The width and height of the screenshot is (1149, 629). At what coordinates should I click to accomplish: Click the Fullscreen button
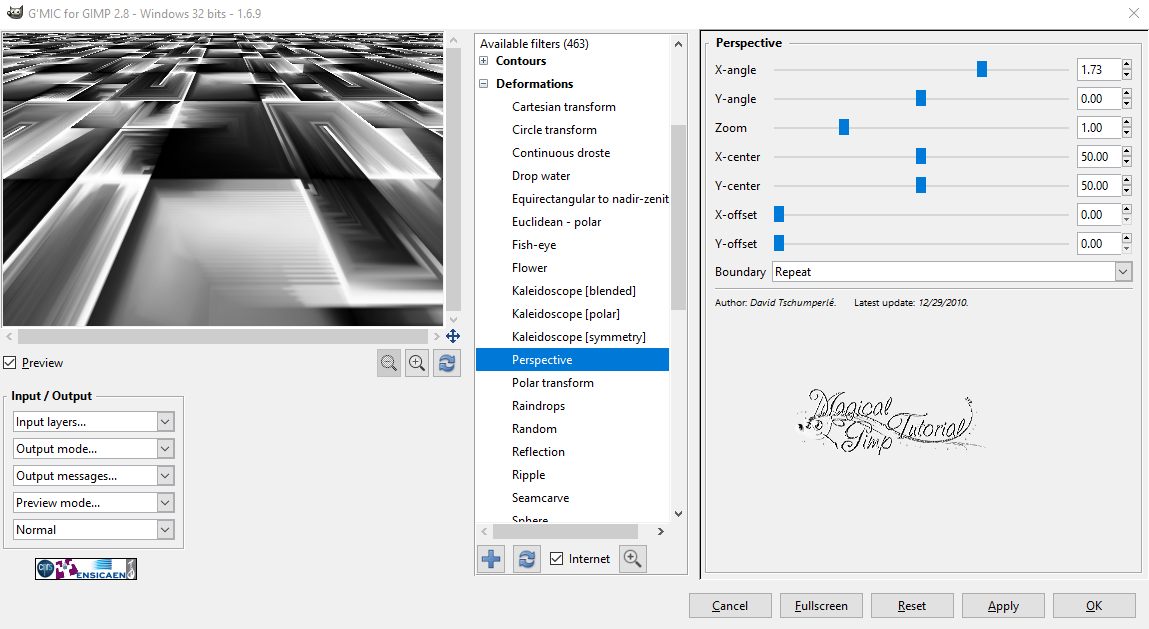coord(821,605)
